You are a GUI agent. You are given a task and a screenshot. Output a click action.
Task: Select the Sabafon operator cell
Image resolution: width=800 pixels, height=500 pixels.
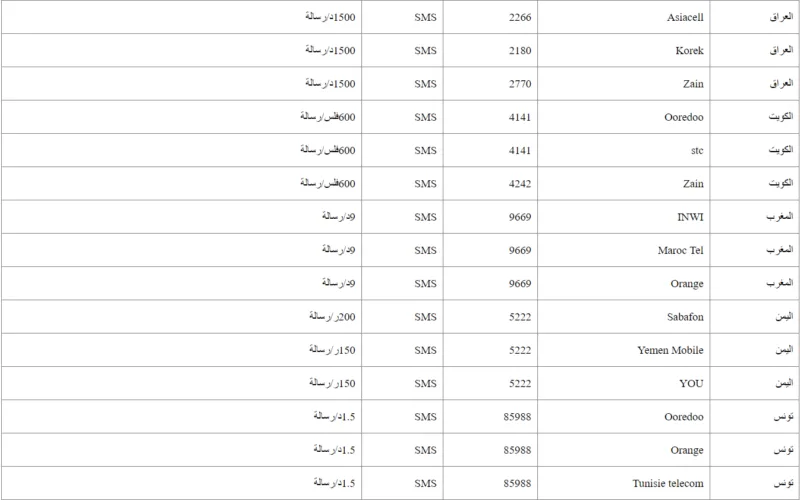click(685, 317)
